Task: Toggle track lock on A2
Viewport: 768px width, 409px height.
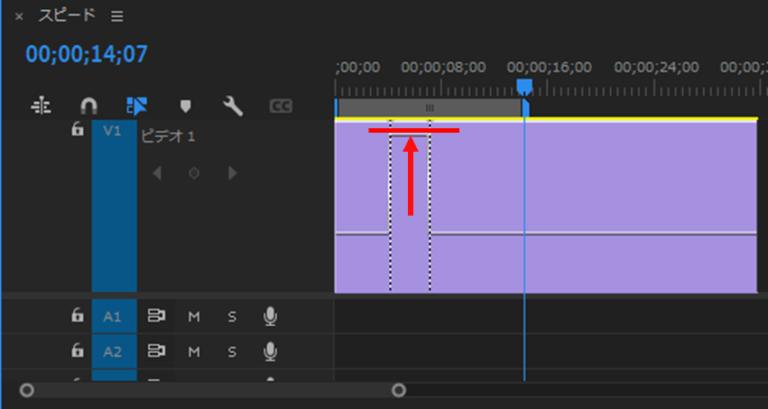Action: click(x=77, y=351)
